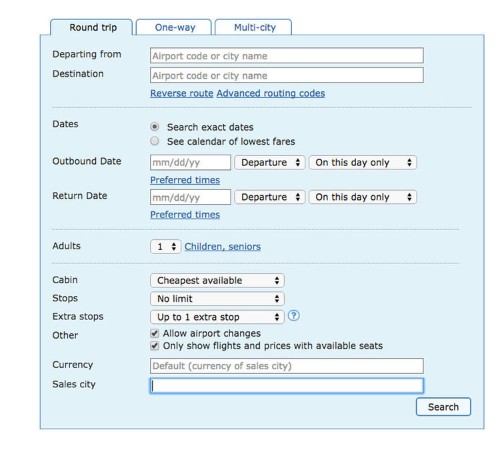500x454 pixels.
Task: Focus the Departing from airport field
Action: (x=287, y=56)
